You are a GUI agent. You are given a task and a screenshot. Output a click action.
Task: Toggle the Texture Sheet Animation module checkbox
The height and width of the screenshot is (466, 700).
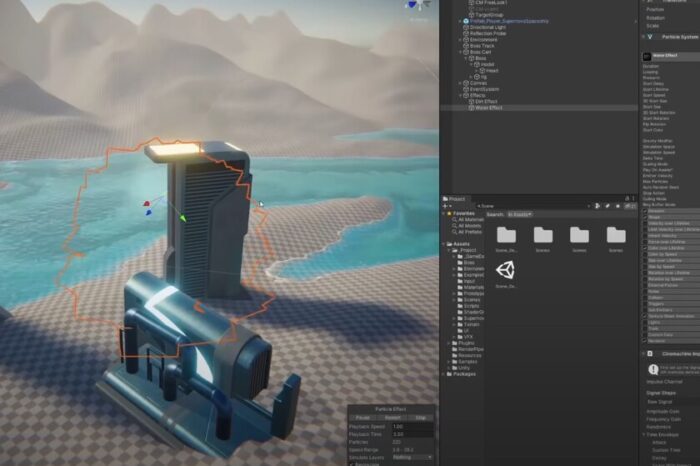pos(645,316)
